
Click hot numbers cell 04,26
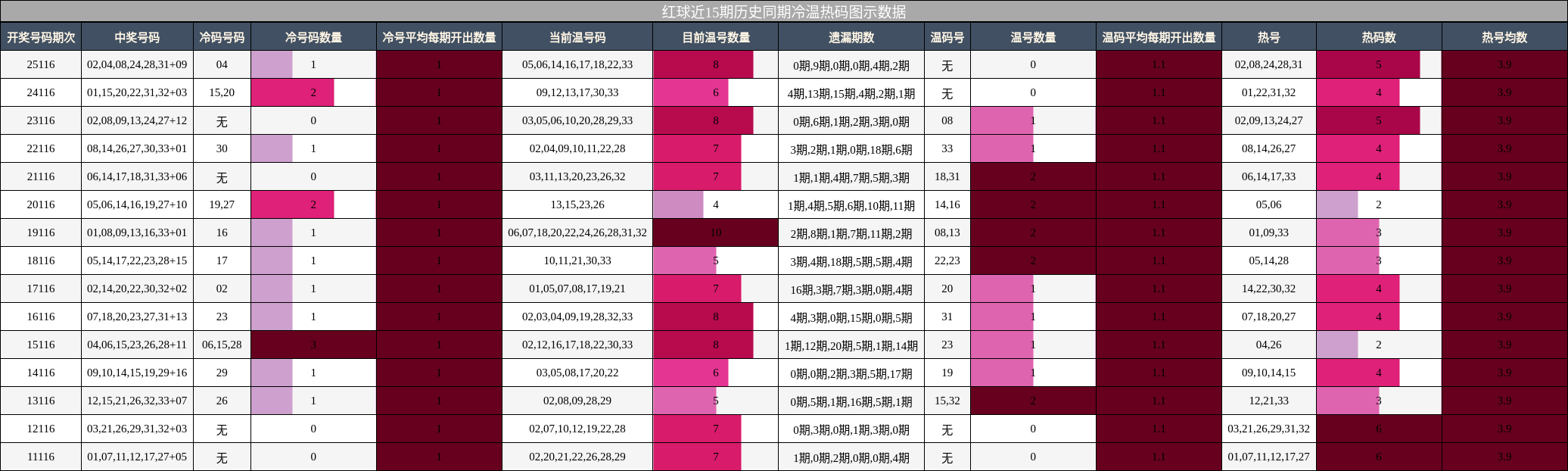(x=1269, y=345)
